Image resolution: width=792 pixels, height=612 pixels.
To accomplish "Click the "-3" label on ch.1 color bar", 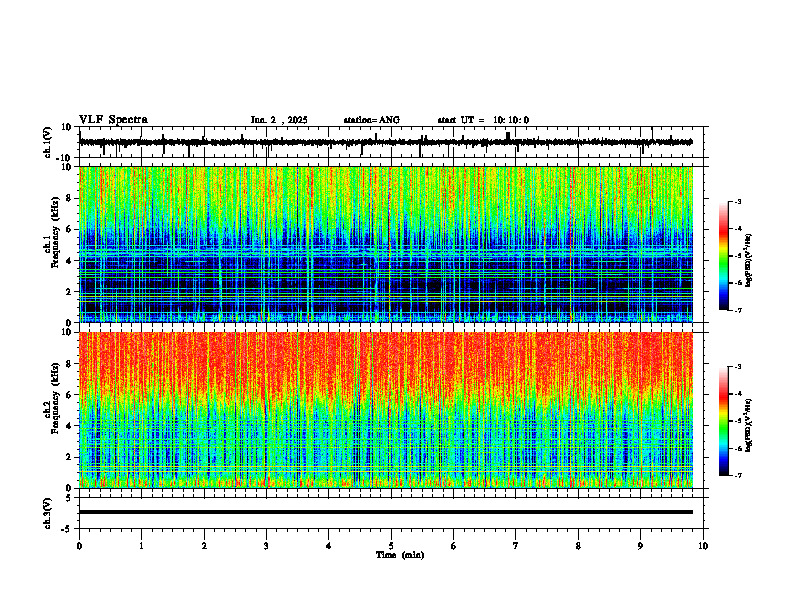I will [x=738, y=201].
